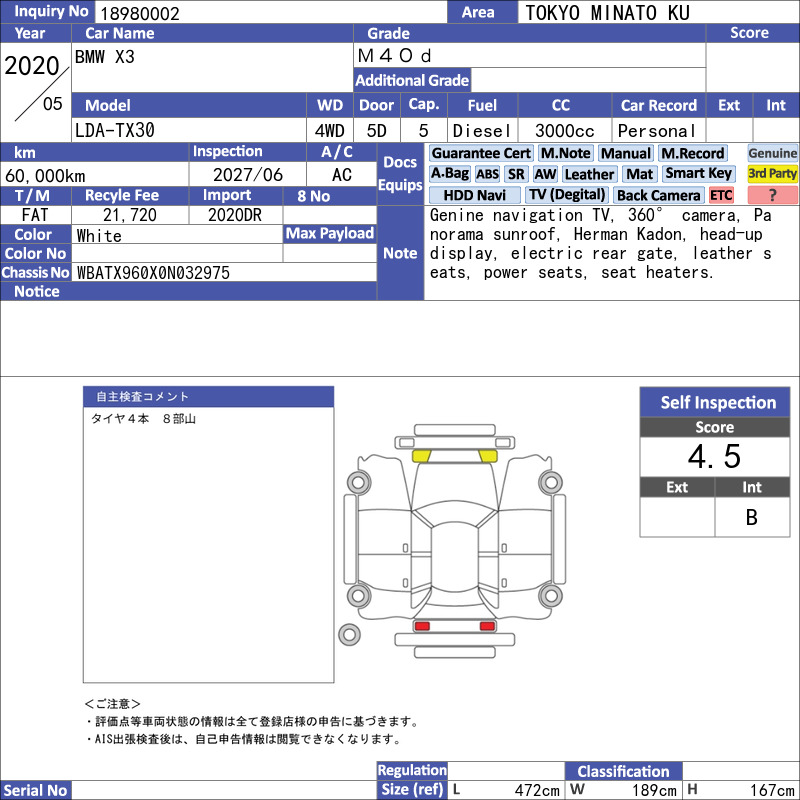The image size is (800, 800).
Task: Click the inspection date 2027/06
Action: tap(247, 175)
